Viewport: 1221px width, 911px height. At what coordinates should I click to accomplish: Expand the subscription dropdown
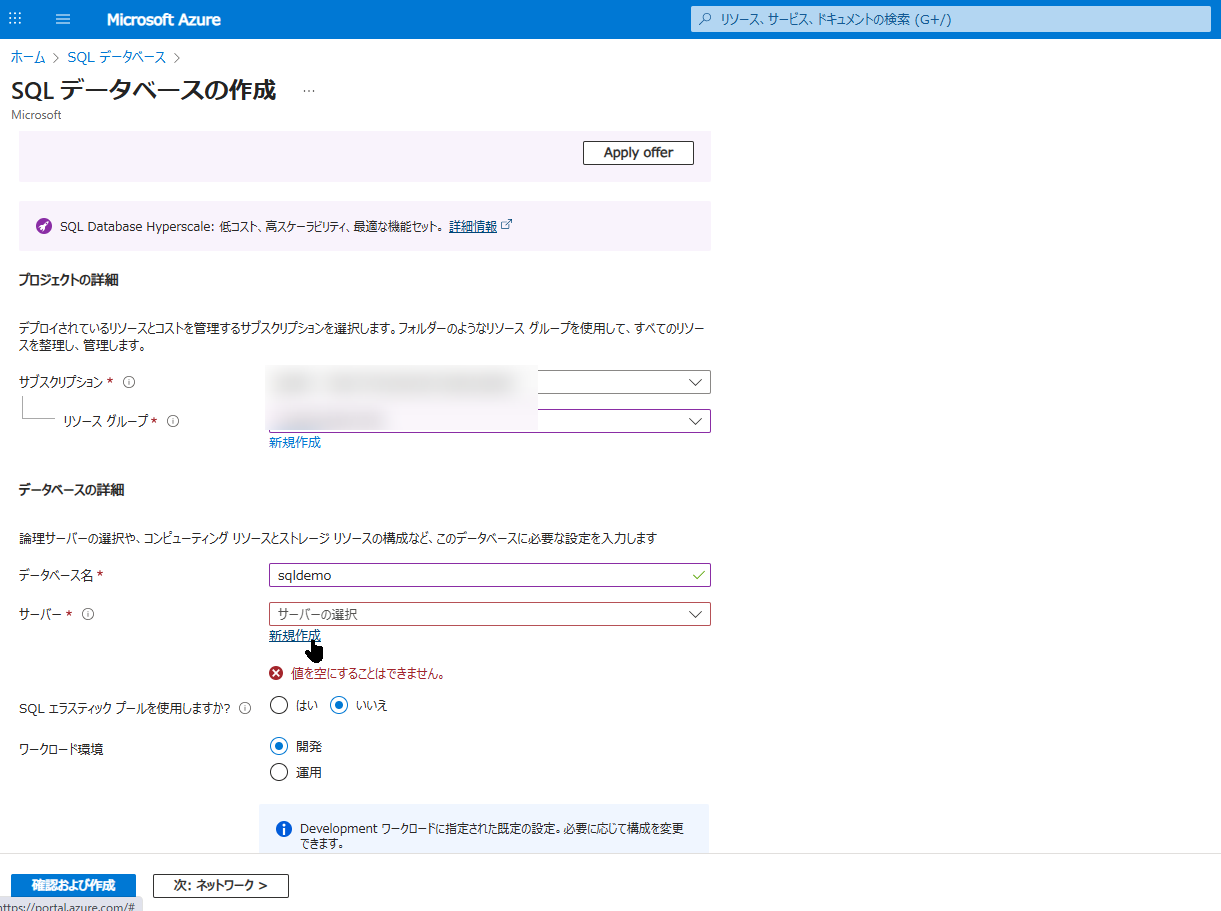pyautogui.click(x=695, y=382)
